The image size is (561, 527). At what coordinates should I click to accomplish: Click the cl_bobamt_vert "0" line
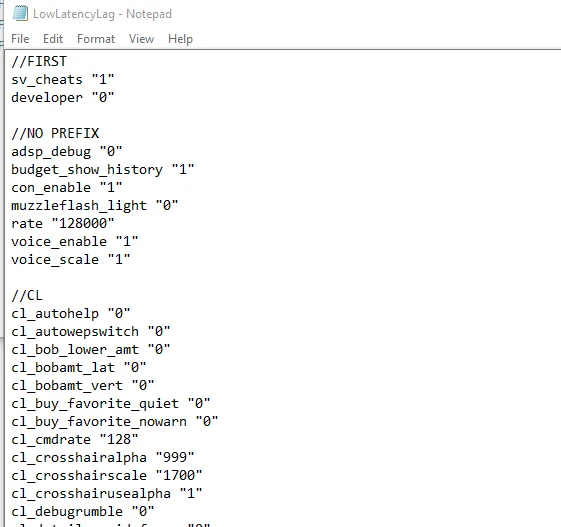83,385
